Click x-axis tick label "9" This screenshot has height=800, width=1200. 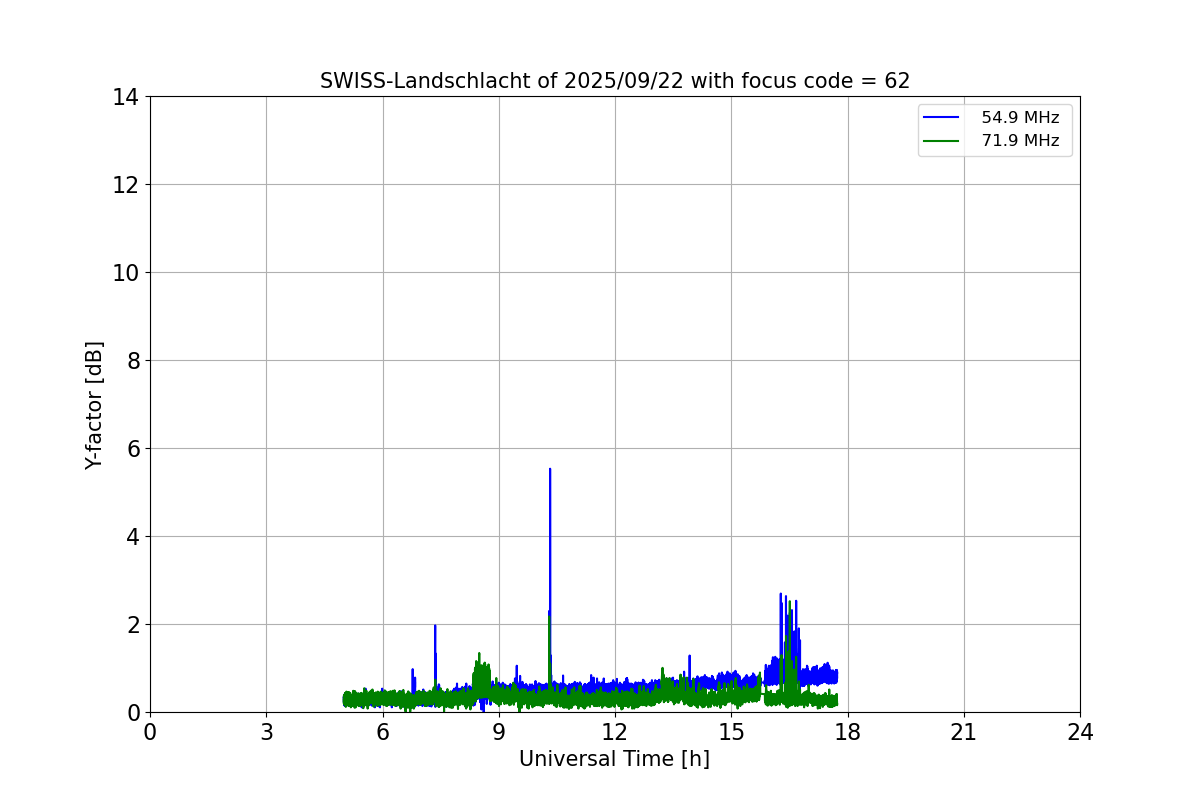(499, 732)
